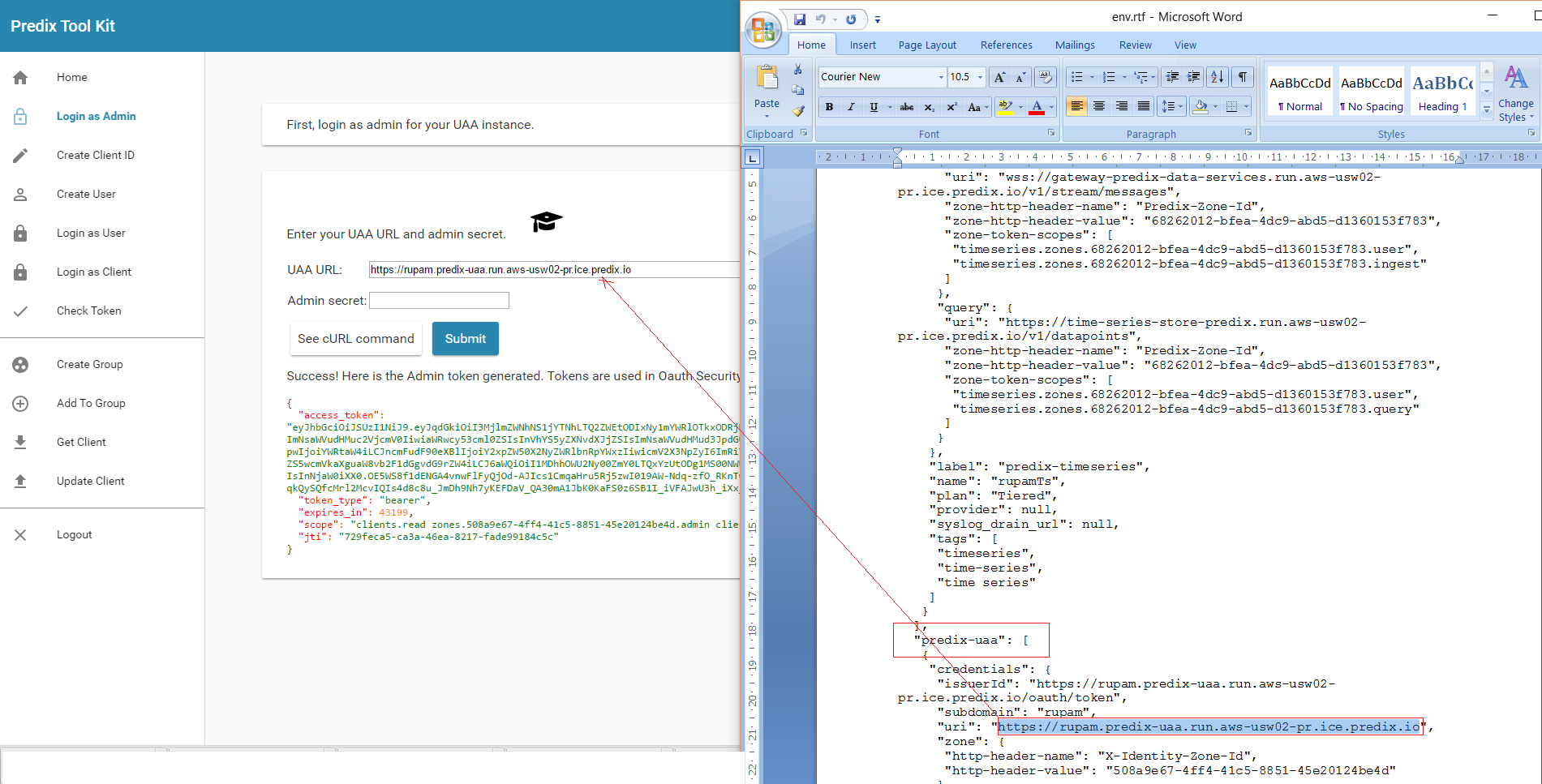Clear formatting from the selected text

point(1046,77)
